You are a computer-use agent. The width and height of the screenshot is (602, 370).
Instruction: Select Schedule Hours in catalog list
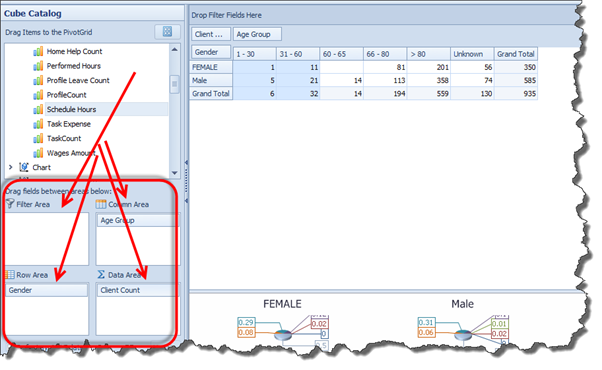click(x=71, y=109)
